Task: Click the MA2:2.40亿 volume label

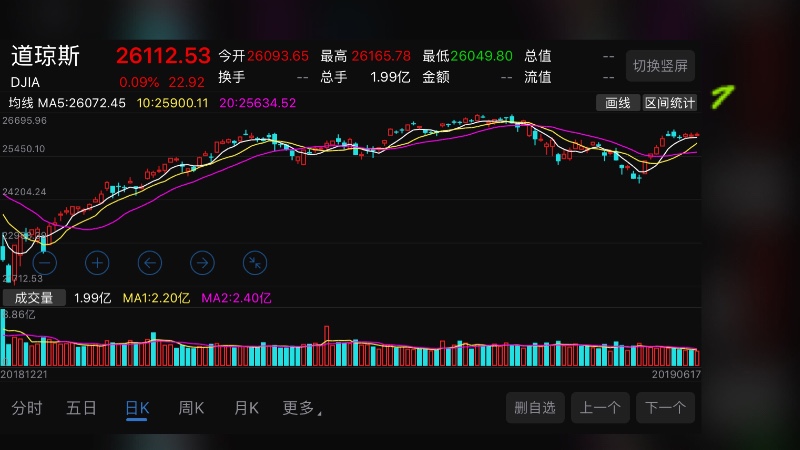Action: pyautogui.click(x=236, y=298)
